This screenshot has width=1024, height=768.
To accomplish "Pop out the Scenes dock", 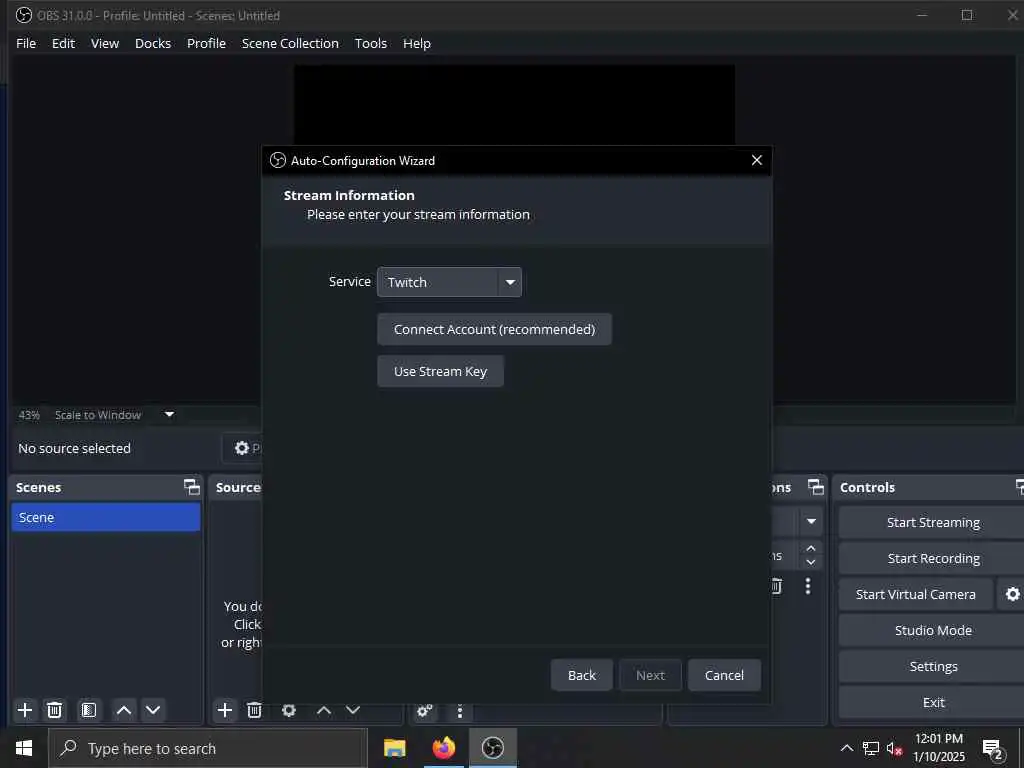I will tap(191, 487).
